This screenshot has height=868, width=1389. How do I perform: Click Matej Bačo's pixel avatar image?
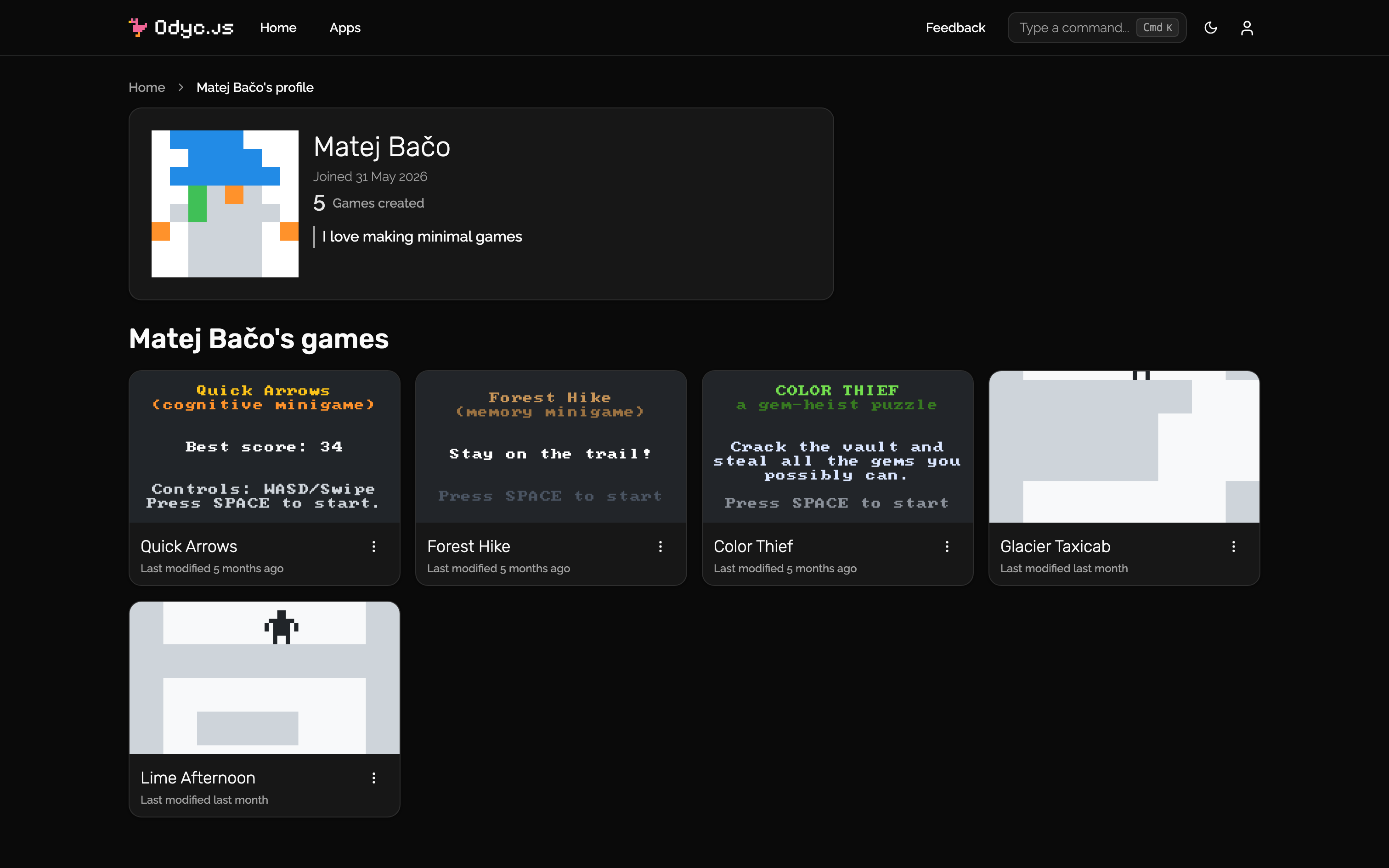pos(225,204)
